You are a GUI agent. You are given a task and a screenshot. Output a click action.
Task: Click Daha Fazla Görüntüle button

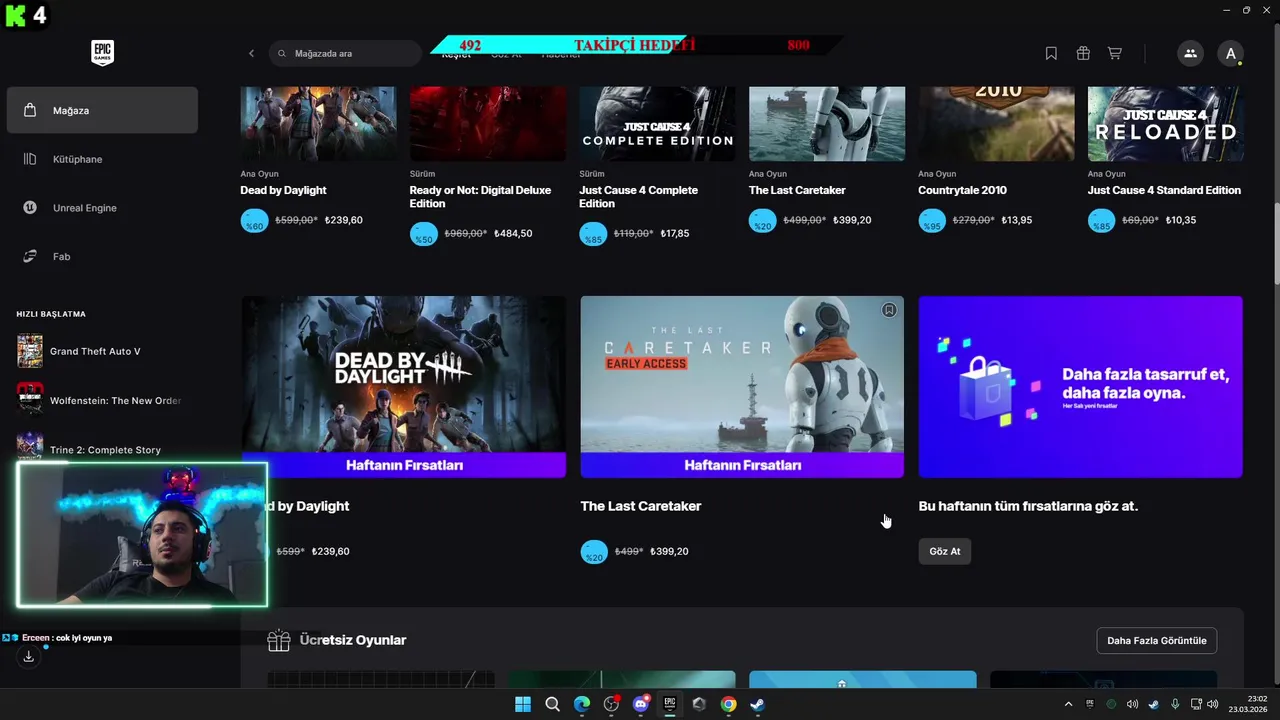tap(1156, 640)
